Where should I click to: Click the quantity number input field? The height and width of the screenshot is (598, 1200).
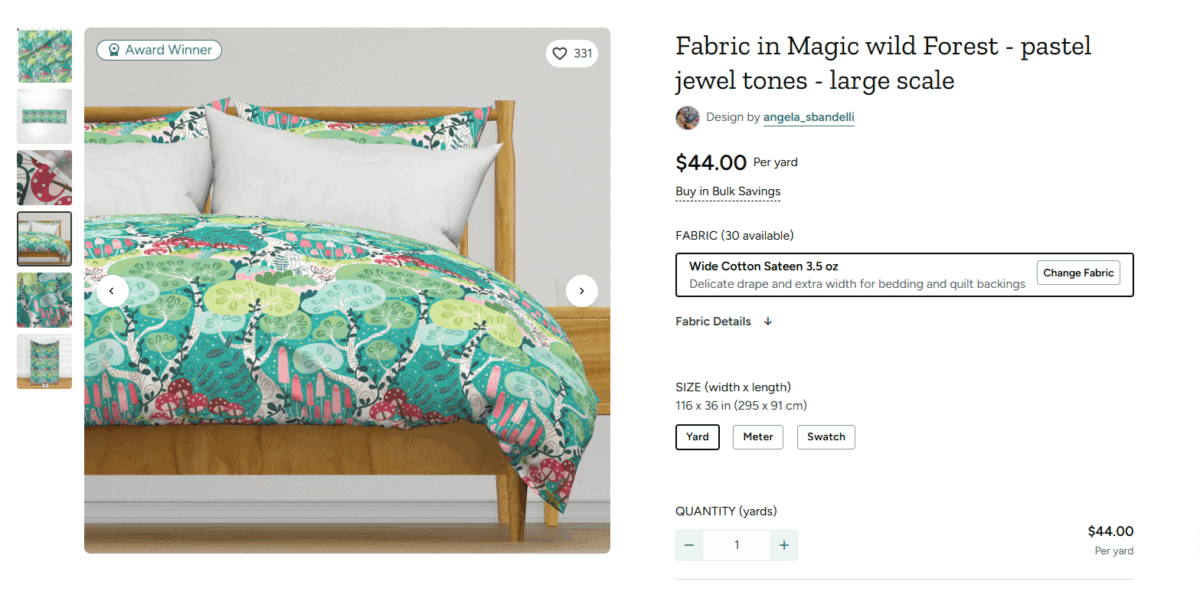point(737,545)
